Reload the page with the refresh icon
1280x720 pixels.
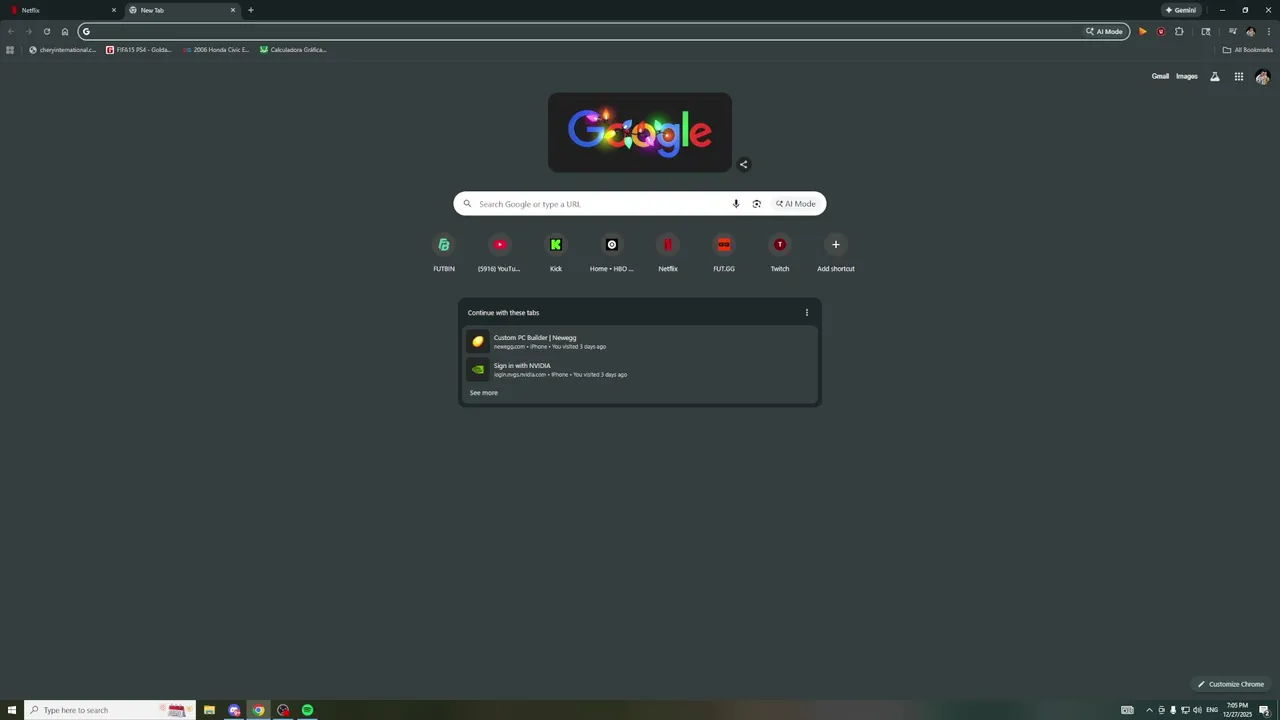coord(46,31)
